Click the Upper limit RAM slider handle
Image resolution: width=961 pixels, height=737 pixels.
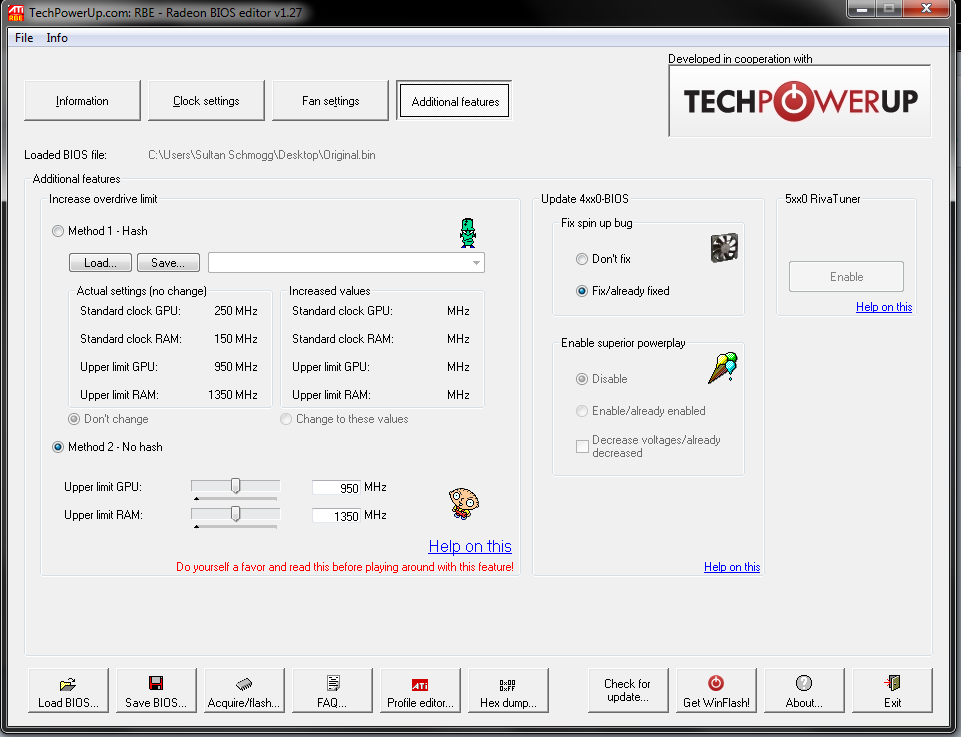[235, 513]
